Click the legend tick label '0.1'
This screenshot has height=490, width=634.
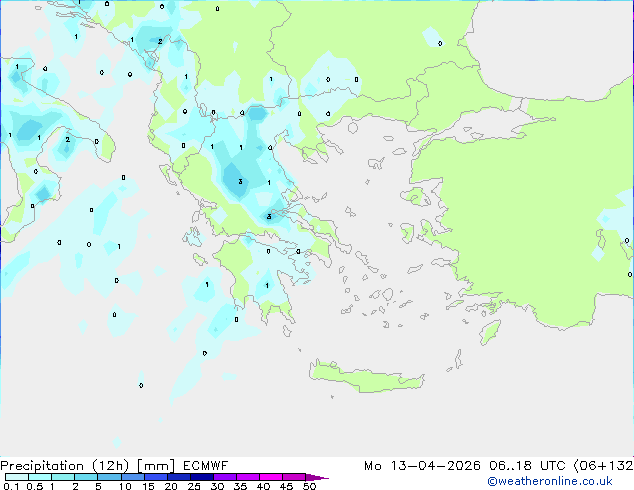(x=11, y=486)
